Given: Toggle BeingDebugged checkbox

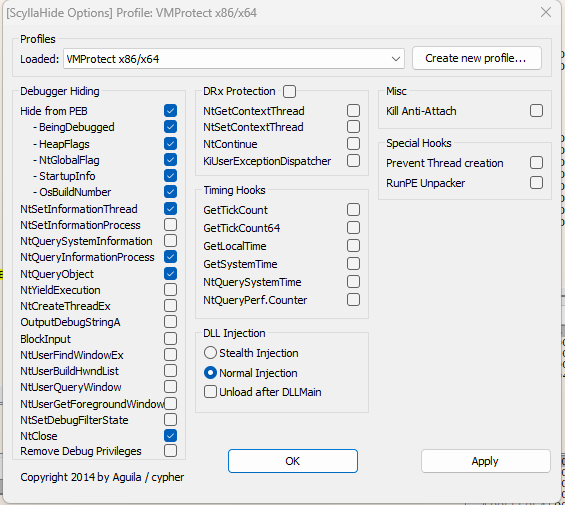Looking at the screenshot, I should click(x=170, y=127).
